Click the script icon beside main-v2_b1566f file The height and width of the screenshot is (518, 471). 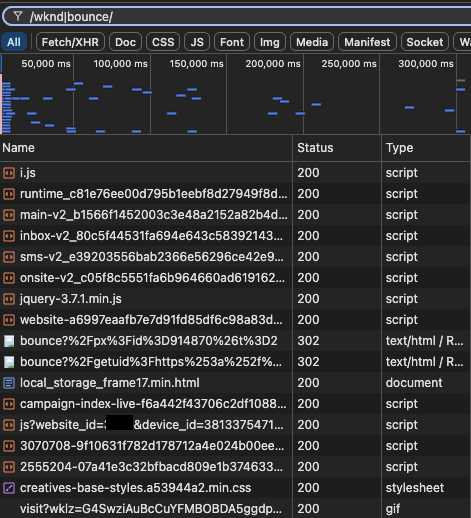9,215
